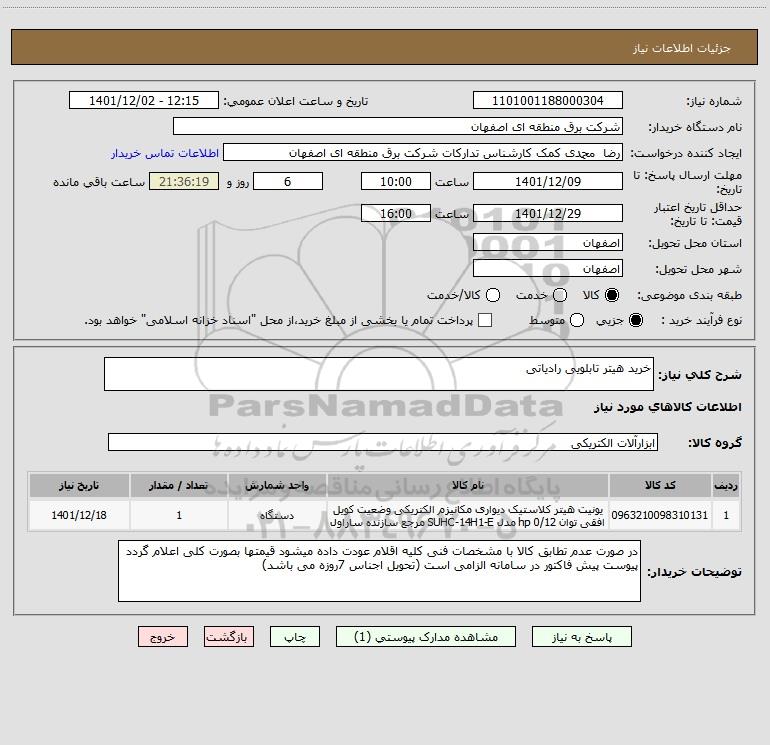Viewport: 770px width, 745px height.
Task: Click the announcement date field 1401/12/02 - 12:15
Action: tap(144, 101)
